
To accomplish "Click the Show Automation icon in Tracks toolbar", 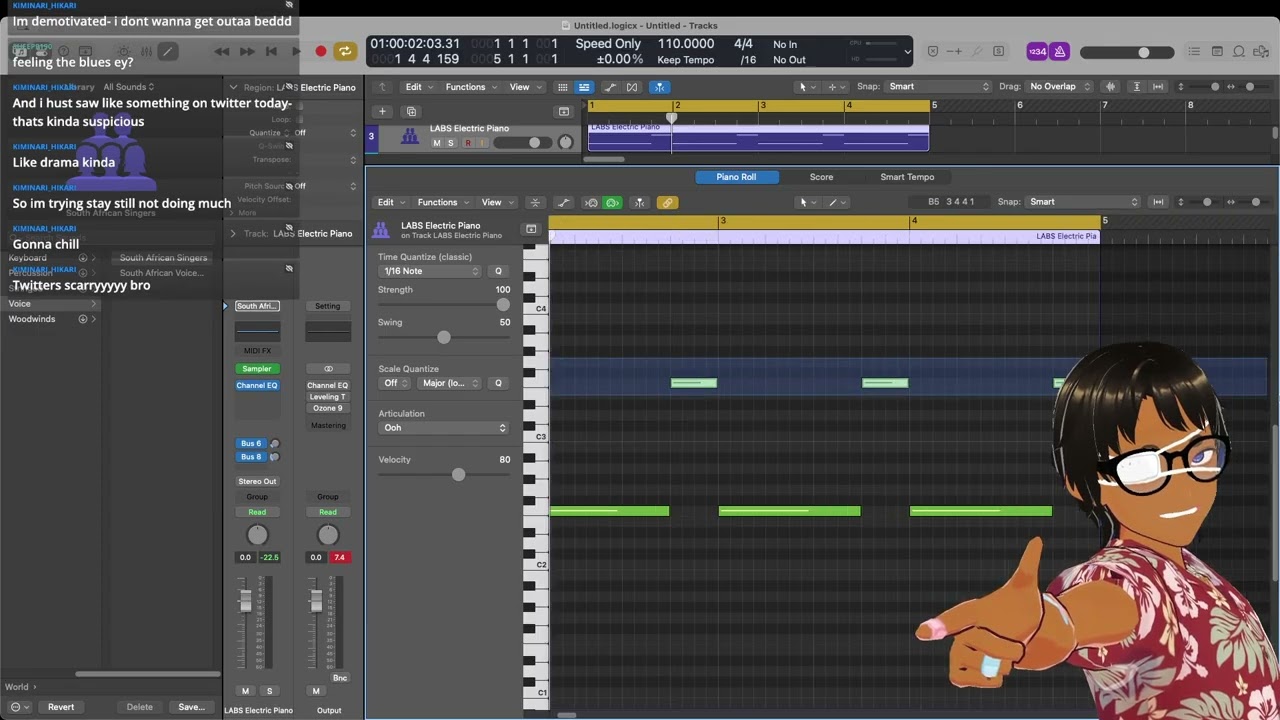I will point(611,87).
